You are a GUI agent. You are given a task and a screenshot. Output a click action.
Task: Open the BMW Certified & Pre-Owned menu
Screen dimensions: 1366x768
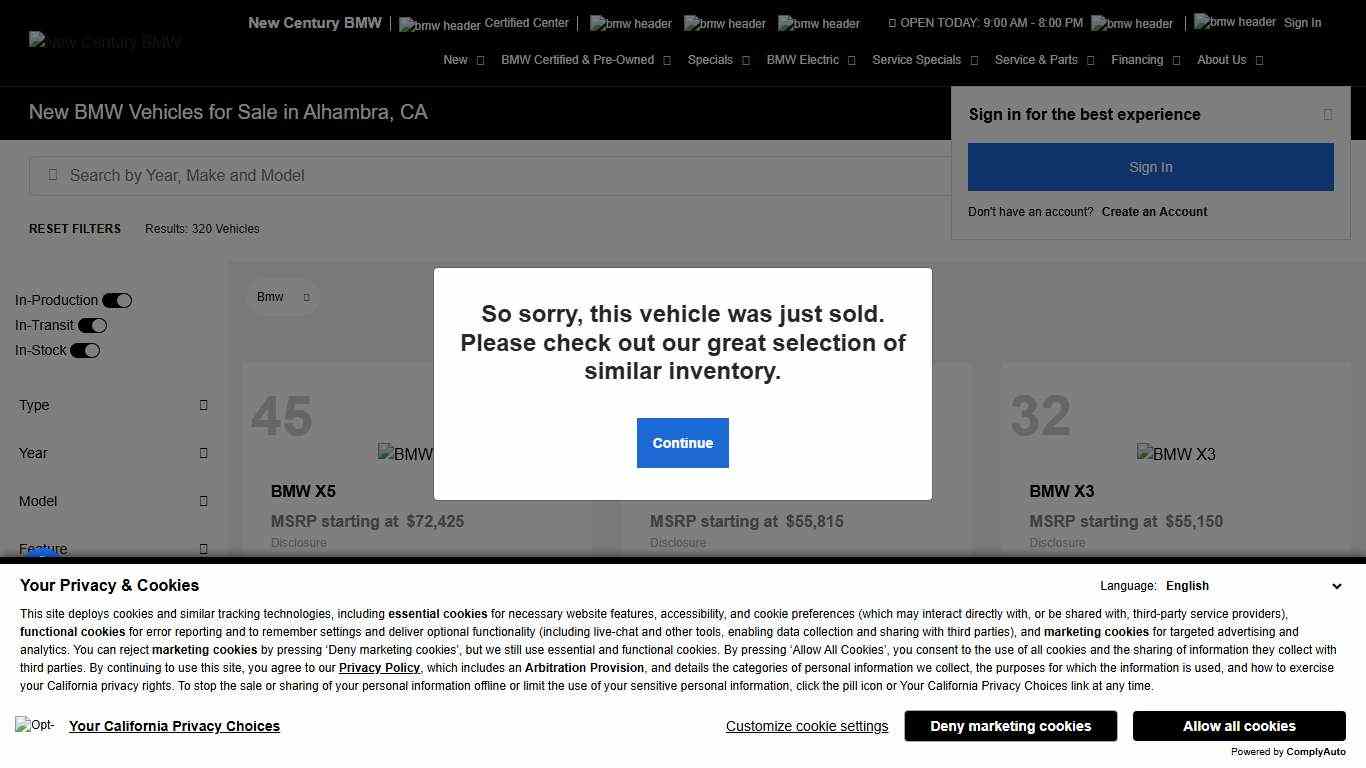pos(586,60)
